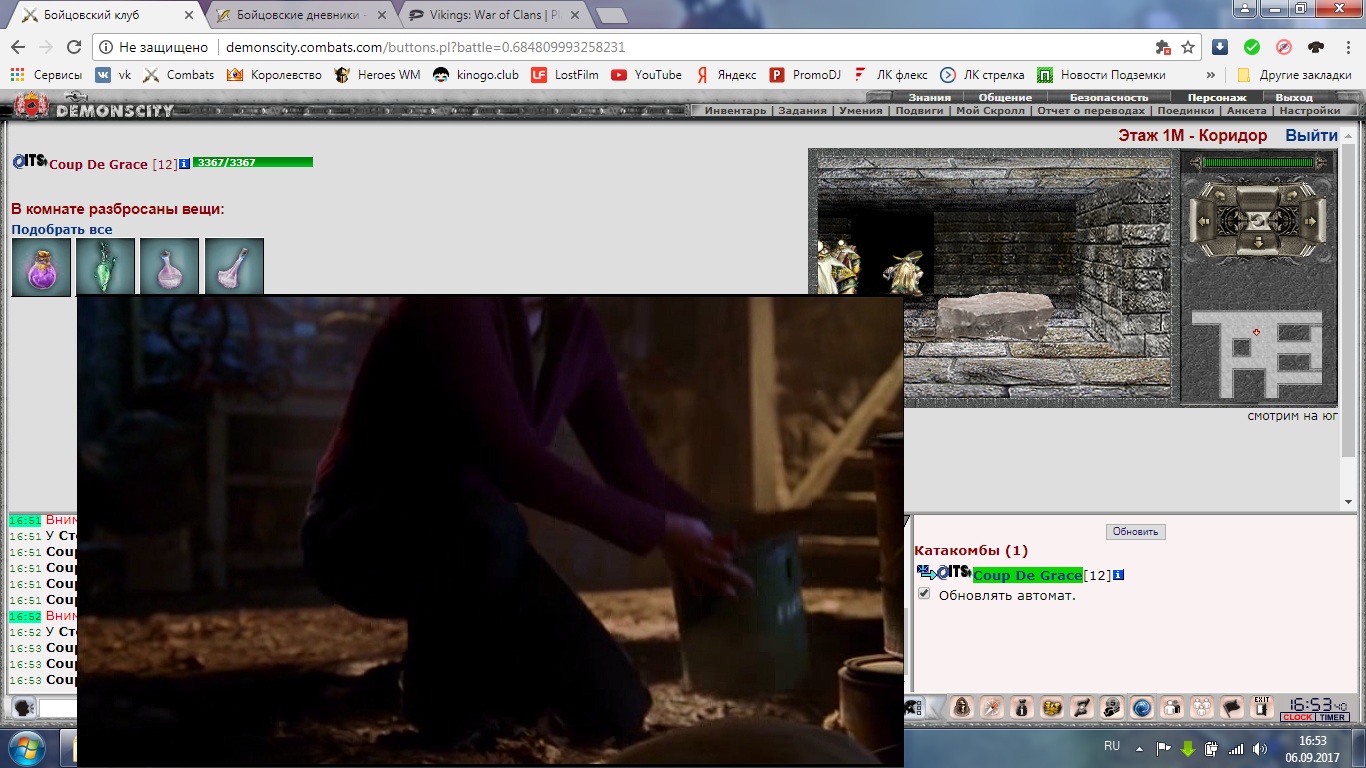Open the Персонаж top menu

point(1217,97)
